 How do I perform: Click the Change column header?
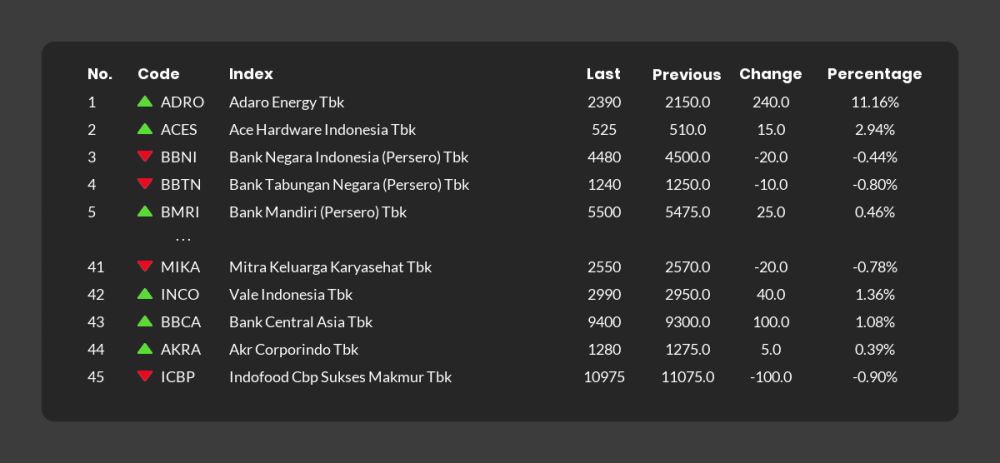[x=770, y=74]
